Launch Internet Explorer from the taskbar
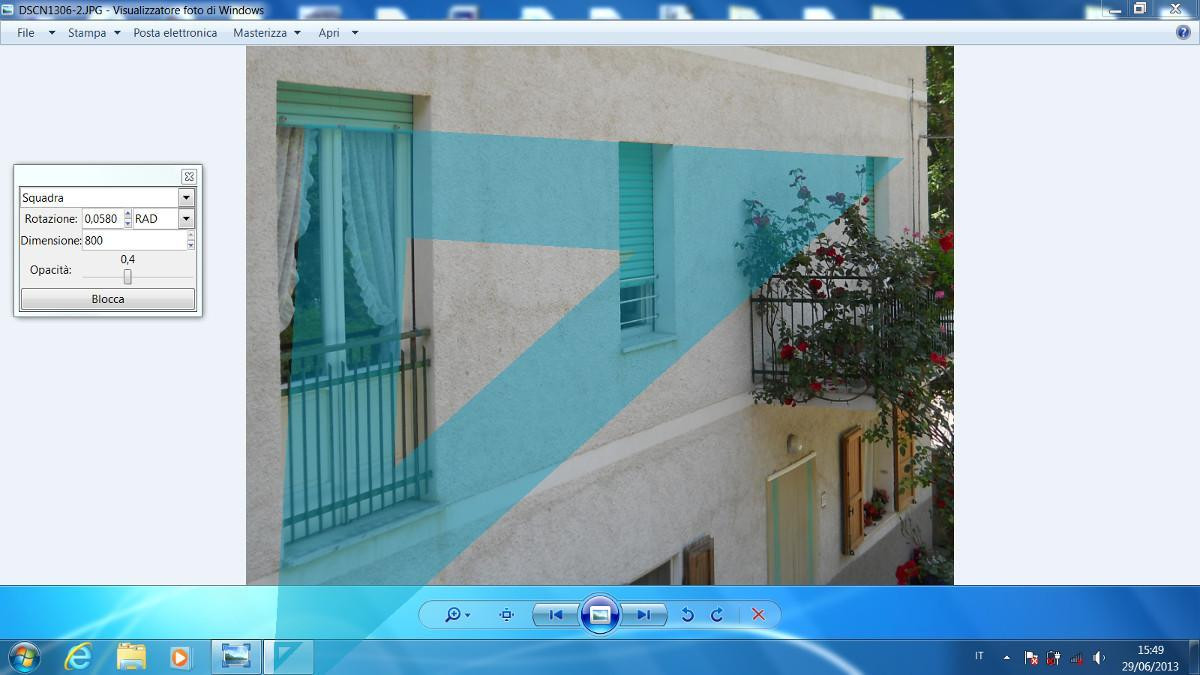1200x675 pixels. 78,657
